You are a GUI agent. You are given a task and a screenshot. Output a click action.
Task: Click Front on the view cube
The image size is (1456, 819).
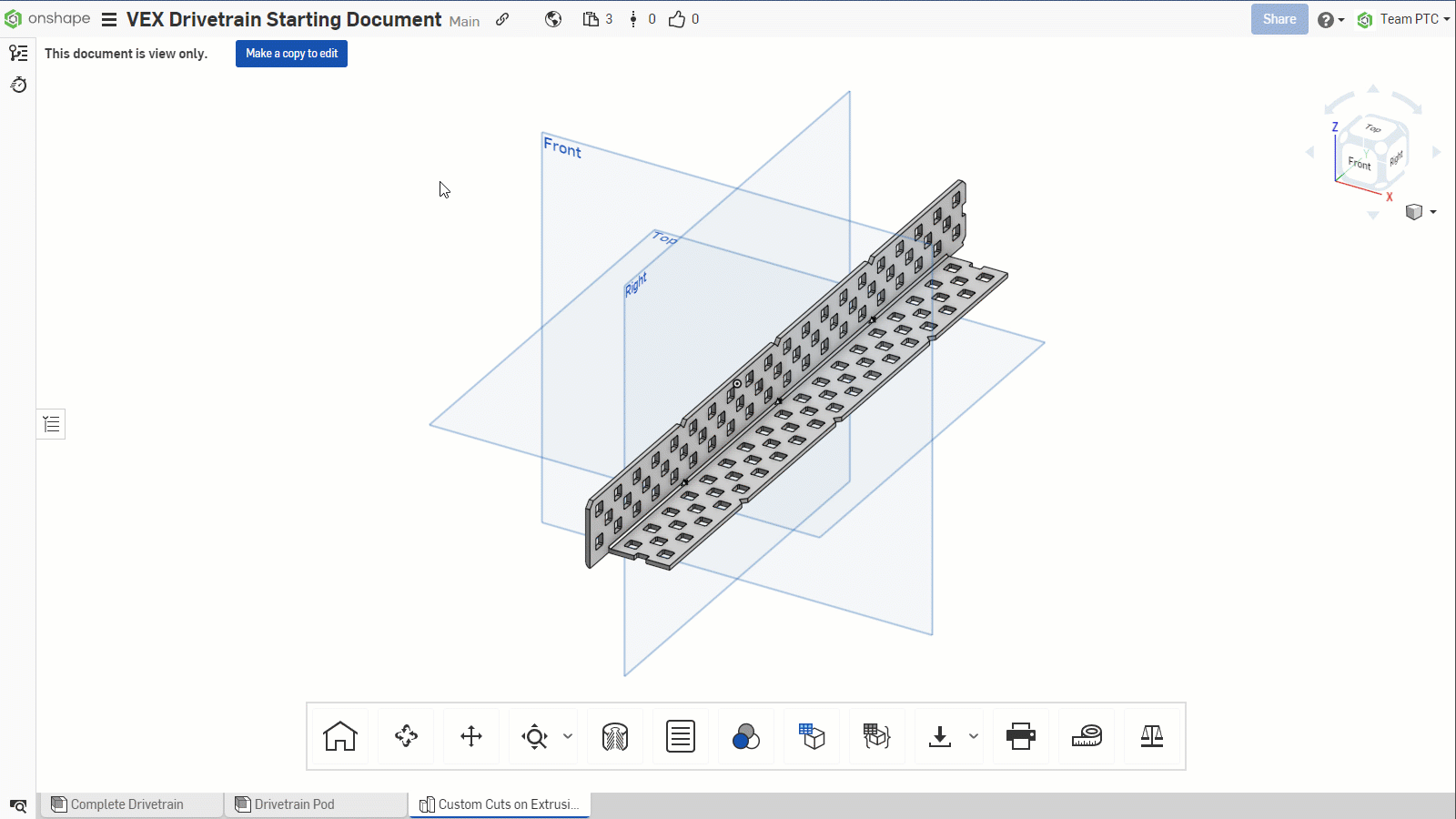point(1358,165)
